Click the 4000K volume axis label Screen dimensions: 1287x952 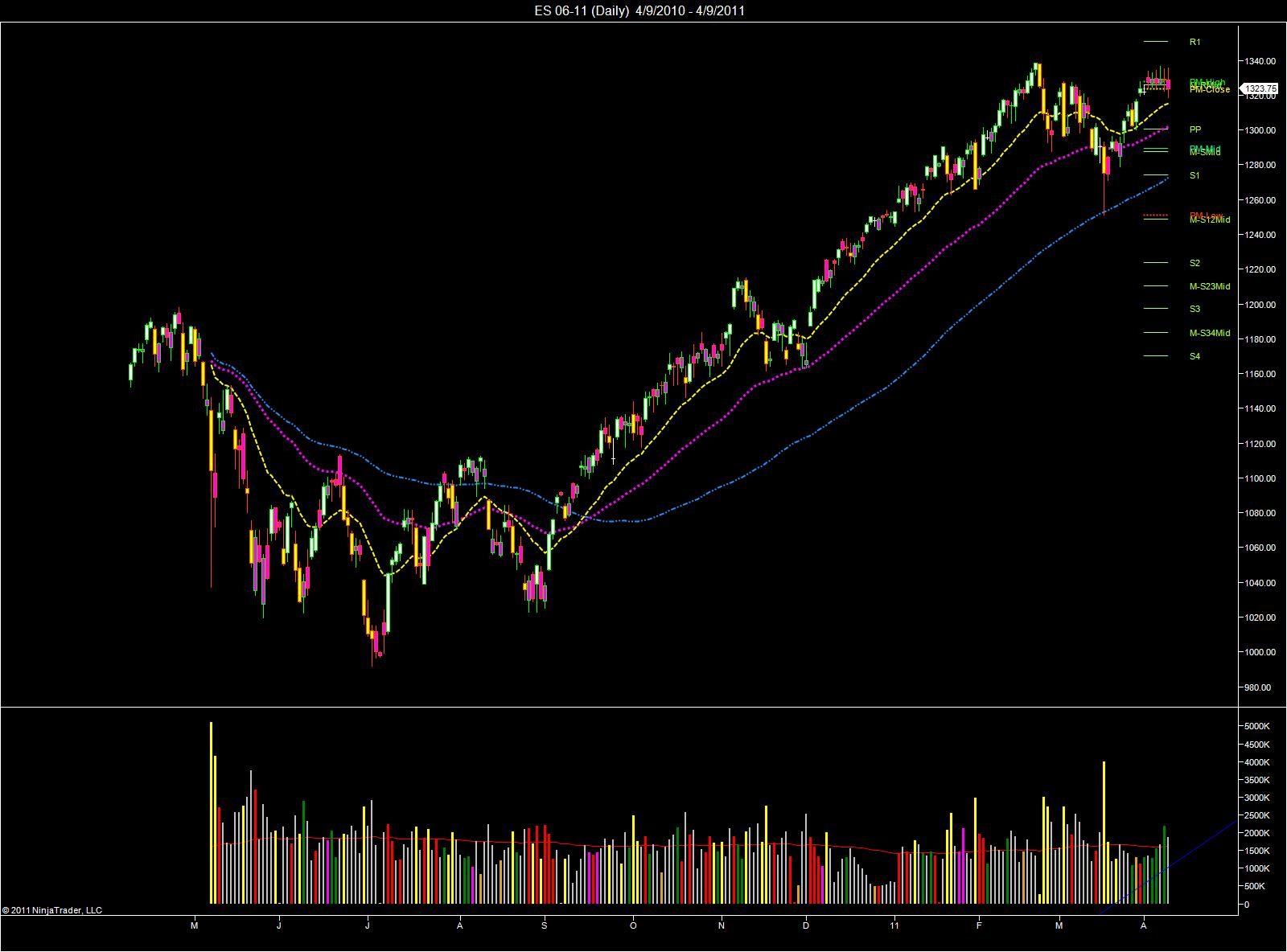pos(1256,762)
